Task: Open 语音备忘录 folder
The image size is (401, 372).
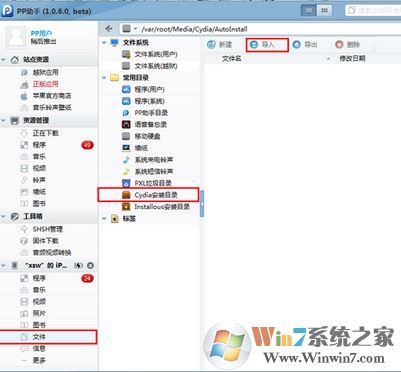Action: [150, 125]
